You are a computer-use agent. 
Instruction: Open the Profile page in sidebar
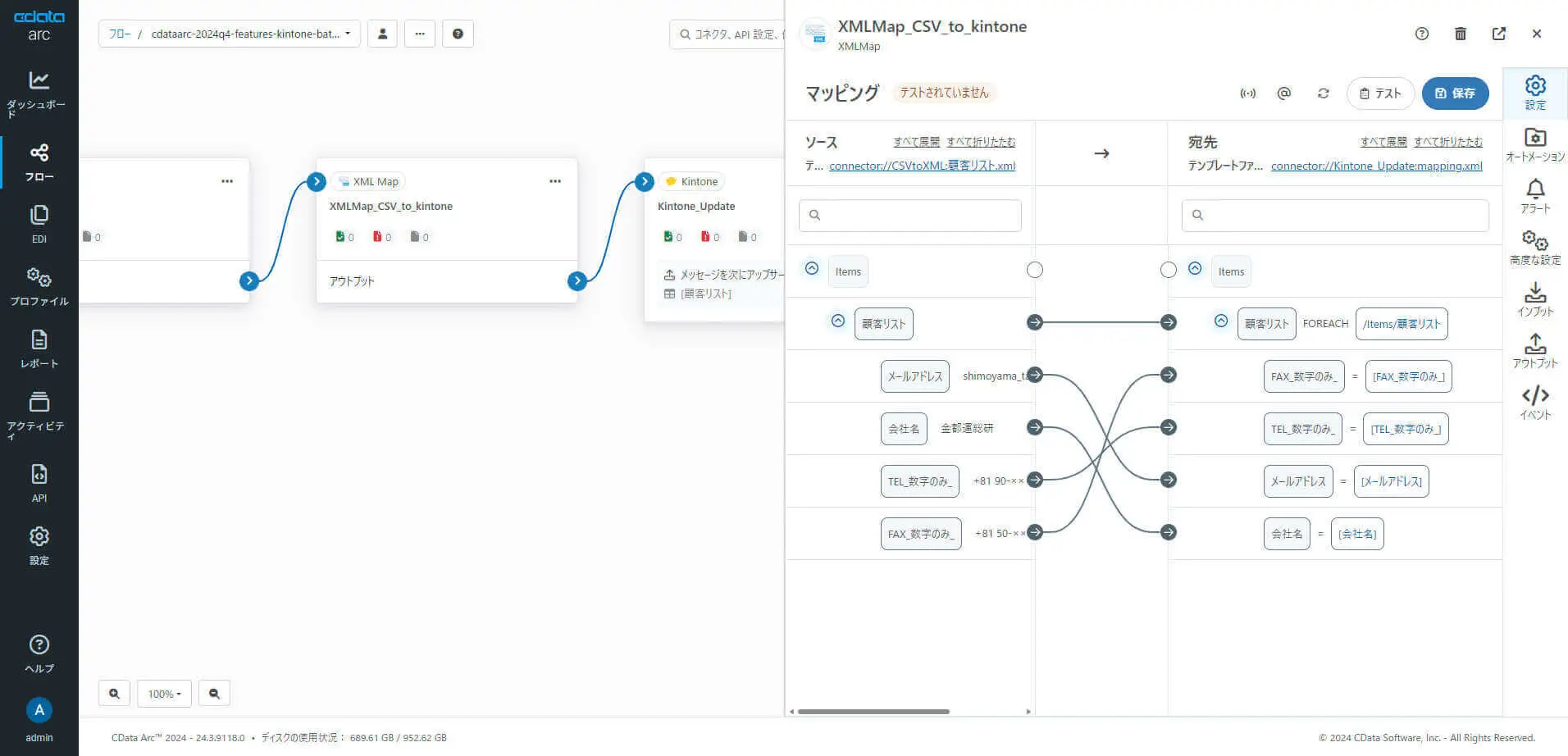39,286
